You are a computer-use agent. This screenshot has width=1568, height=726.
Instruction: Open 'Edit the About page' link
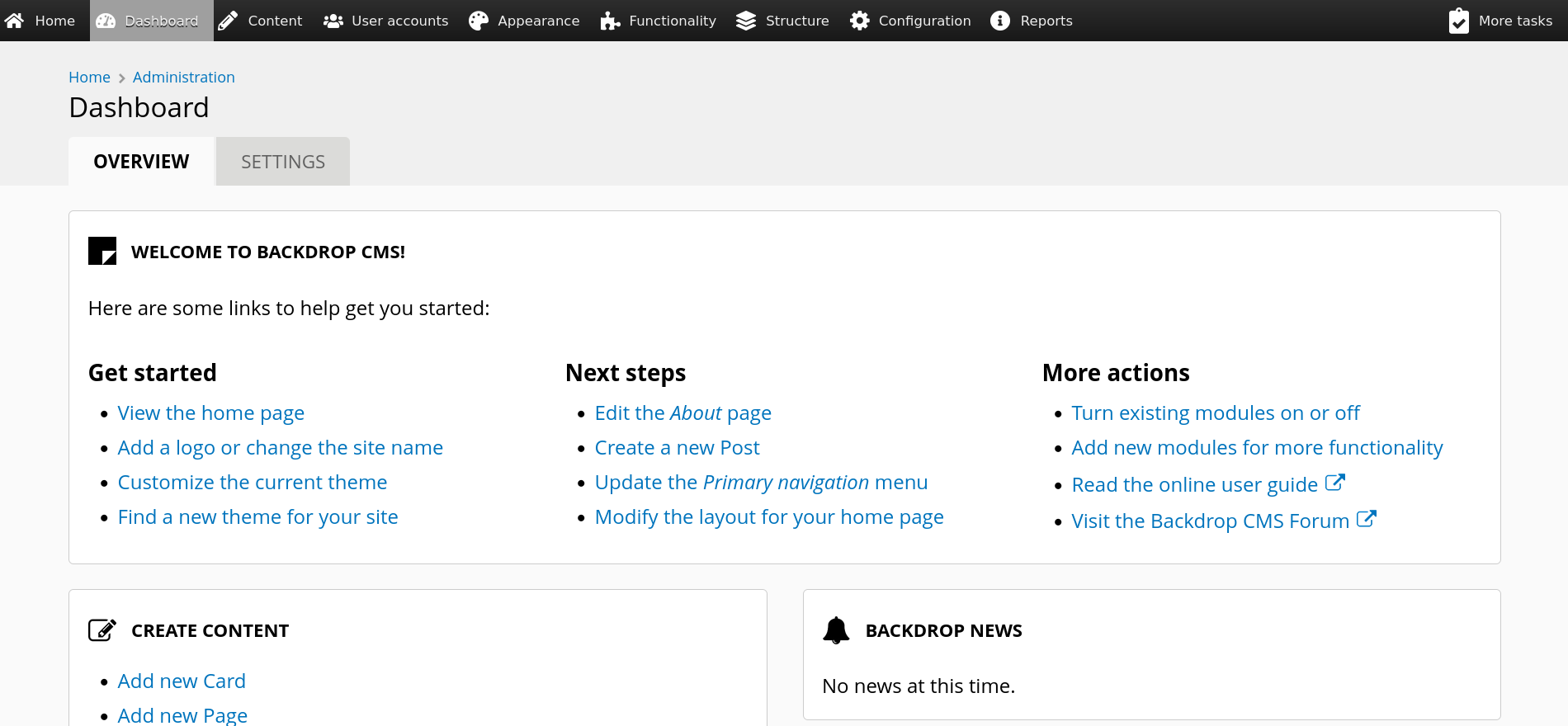[x=683, y=413]
